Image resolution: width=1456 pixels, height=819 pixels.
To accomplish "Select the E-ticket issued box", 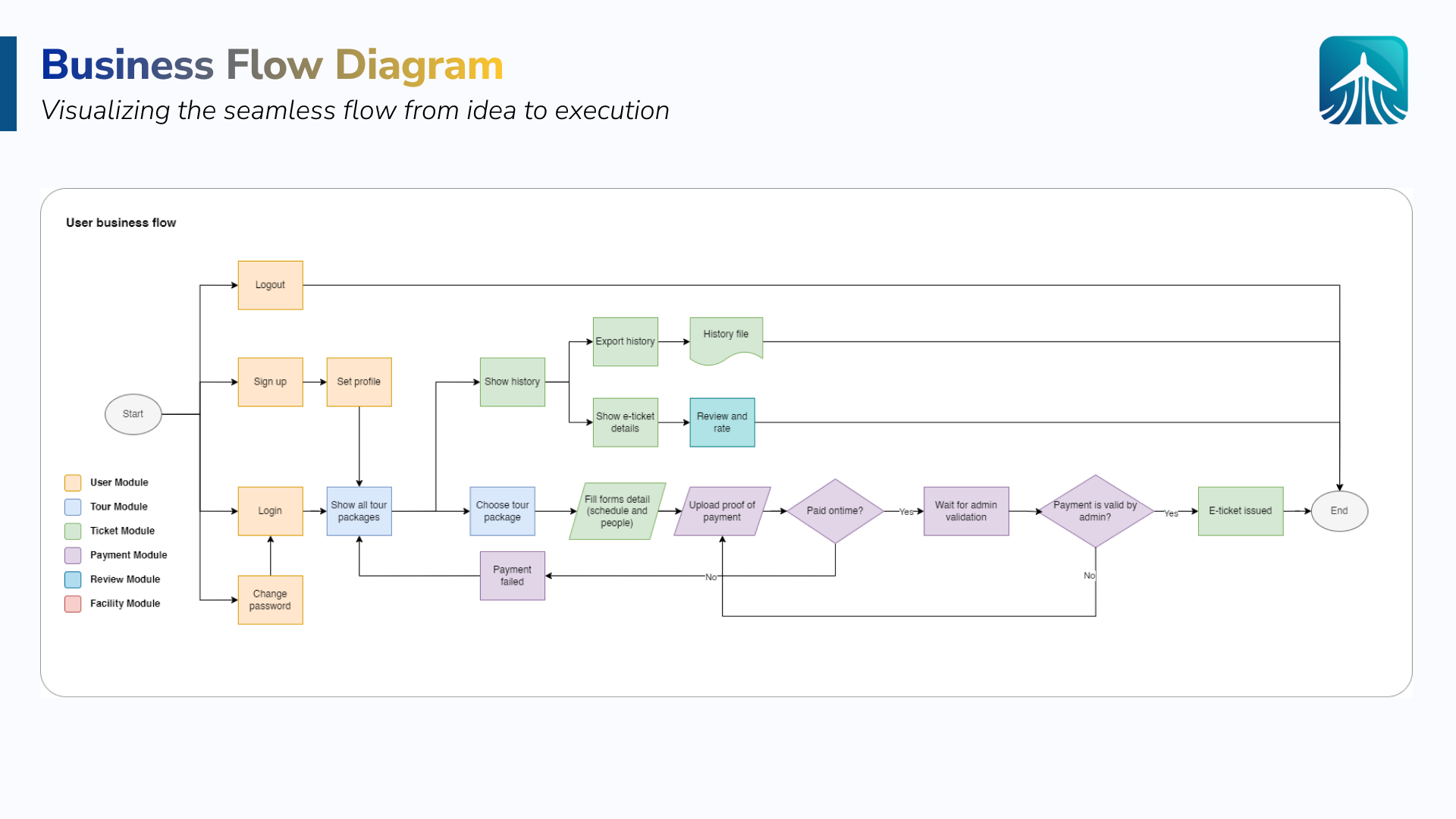I will (x=1241, y=511).
